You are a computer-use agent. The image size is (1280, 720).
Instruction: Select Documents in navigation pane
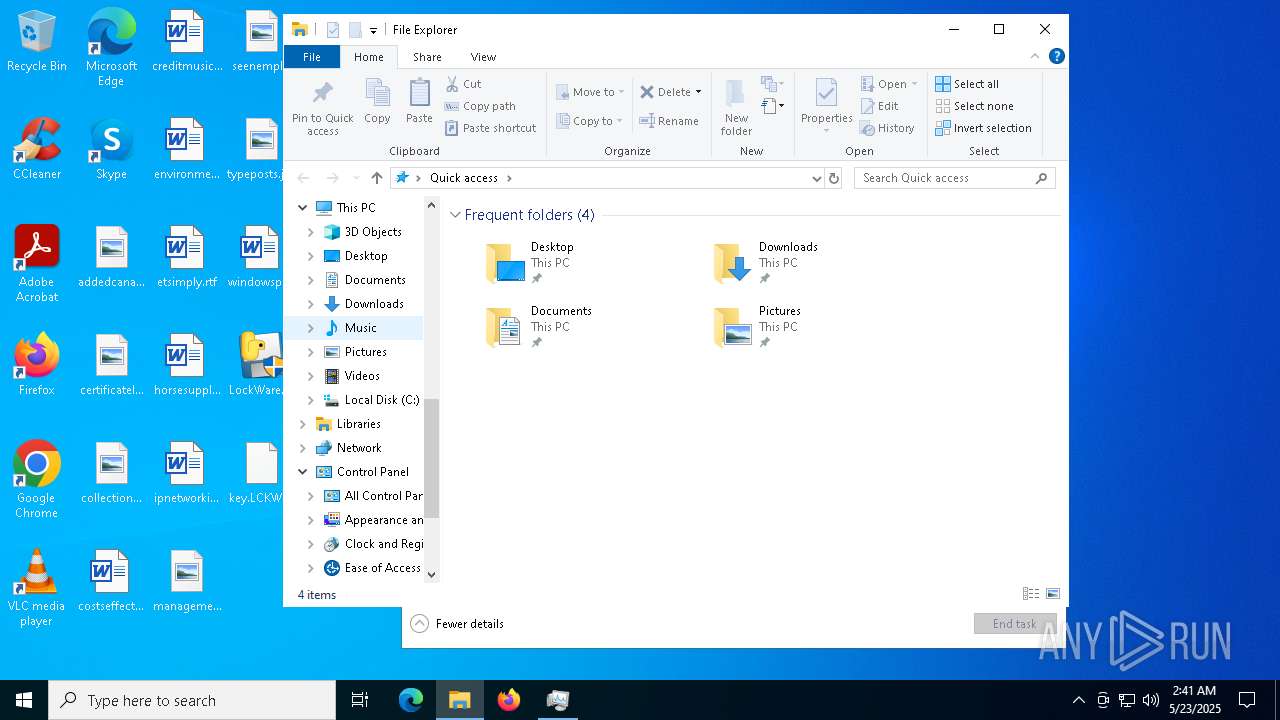(x=375, y=280)
